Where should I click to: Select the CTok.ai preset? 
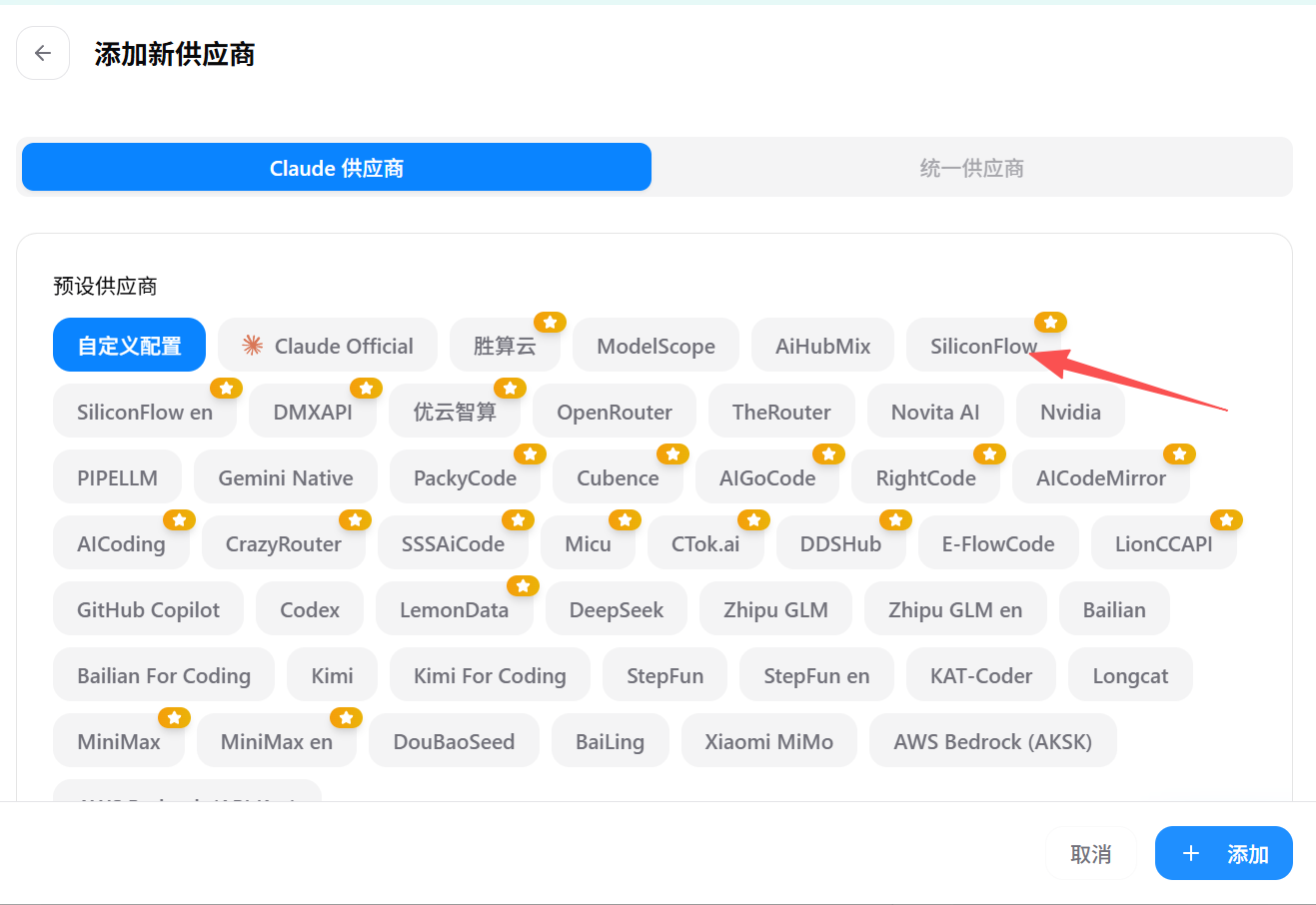pyautogui.click(x=705, y=543)
